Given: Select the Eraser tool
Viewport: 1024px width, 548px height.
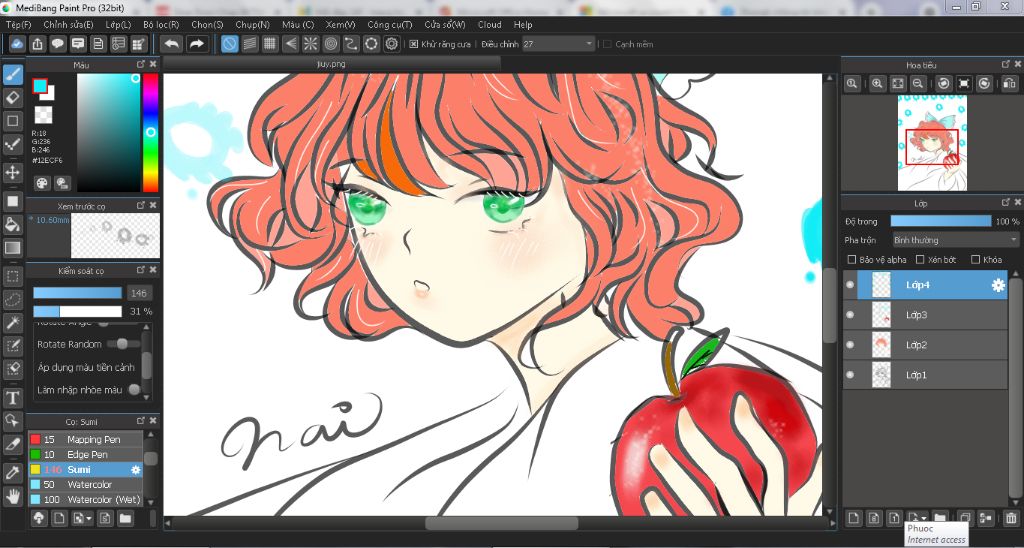Looking at the screenshot, I should point(12,98).
